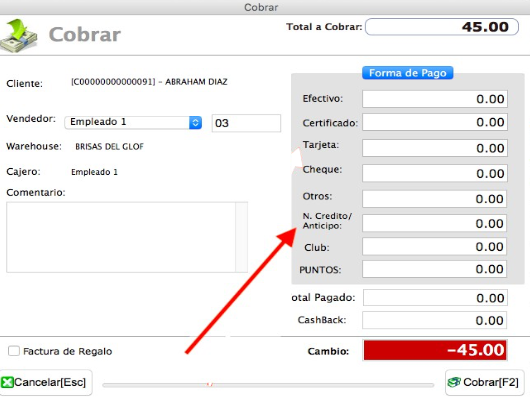This screenshot has width=530, height=399.
Task: Open the Vendedor Empleado 1 dropdown
Action: pyautogui.click(x=133, y=122)
